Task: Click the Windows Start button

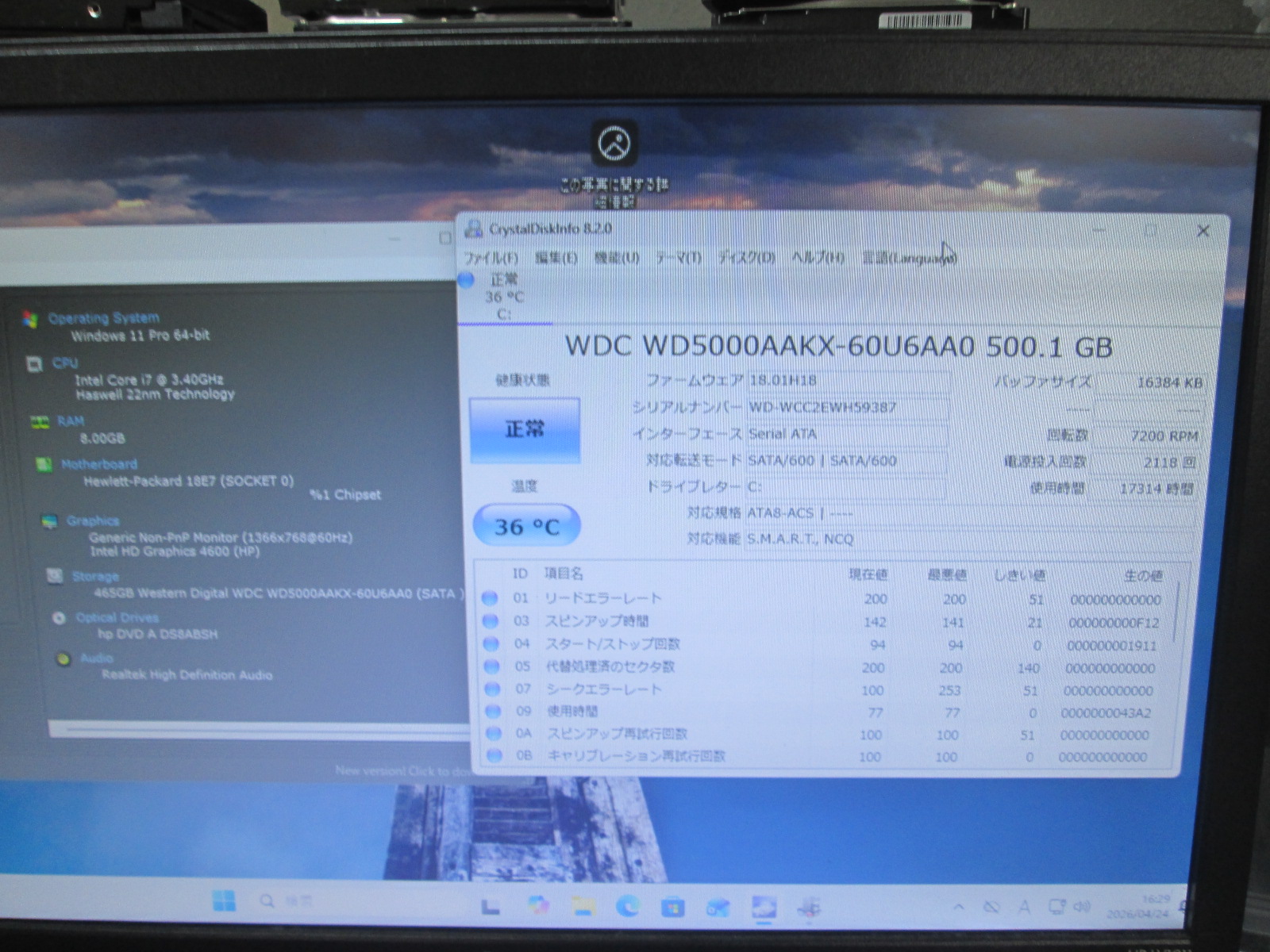Action: tap(224, 901)
